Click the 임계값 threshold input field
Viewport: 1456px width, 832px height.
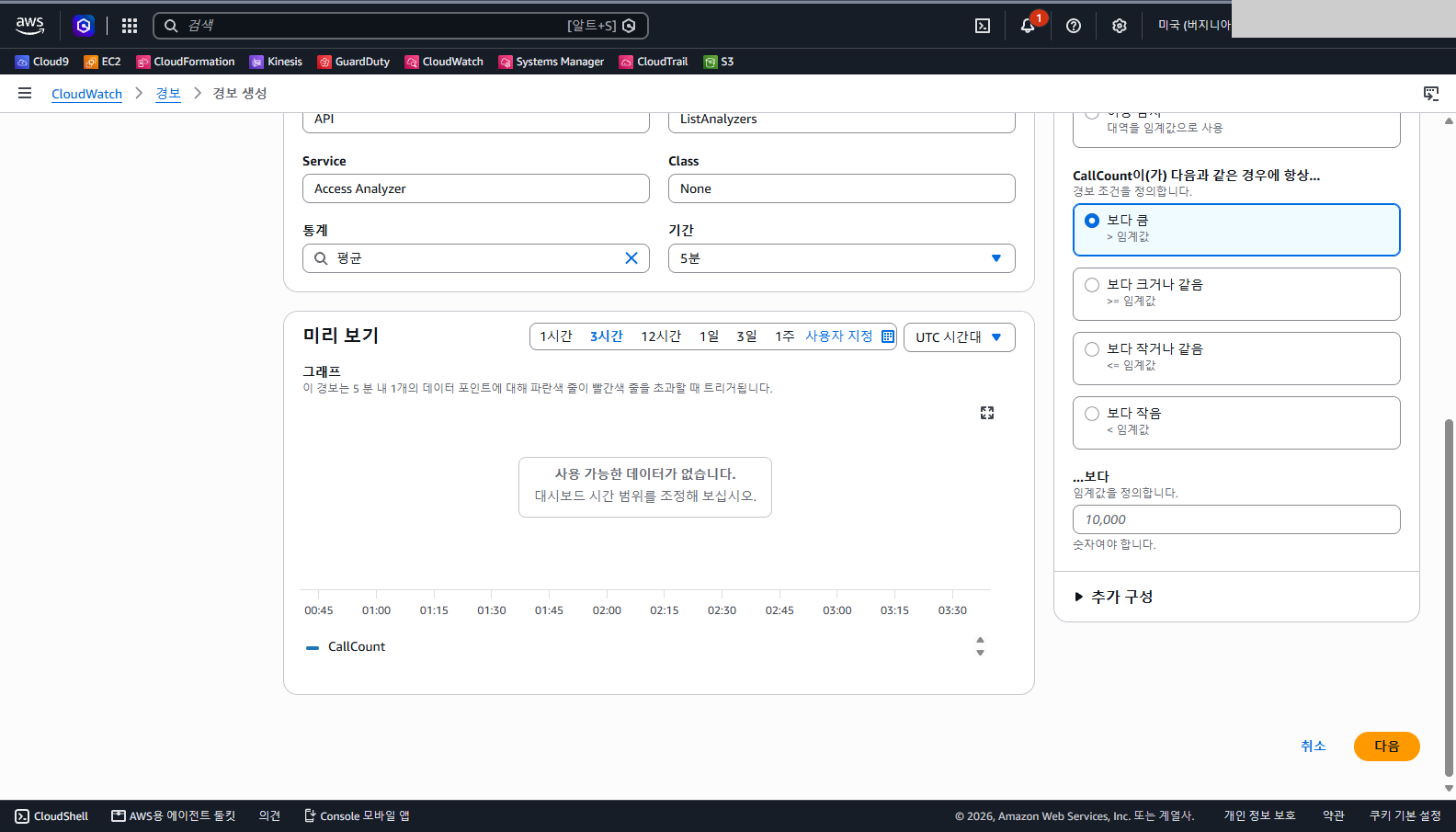click(1236, 519)
